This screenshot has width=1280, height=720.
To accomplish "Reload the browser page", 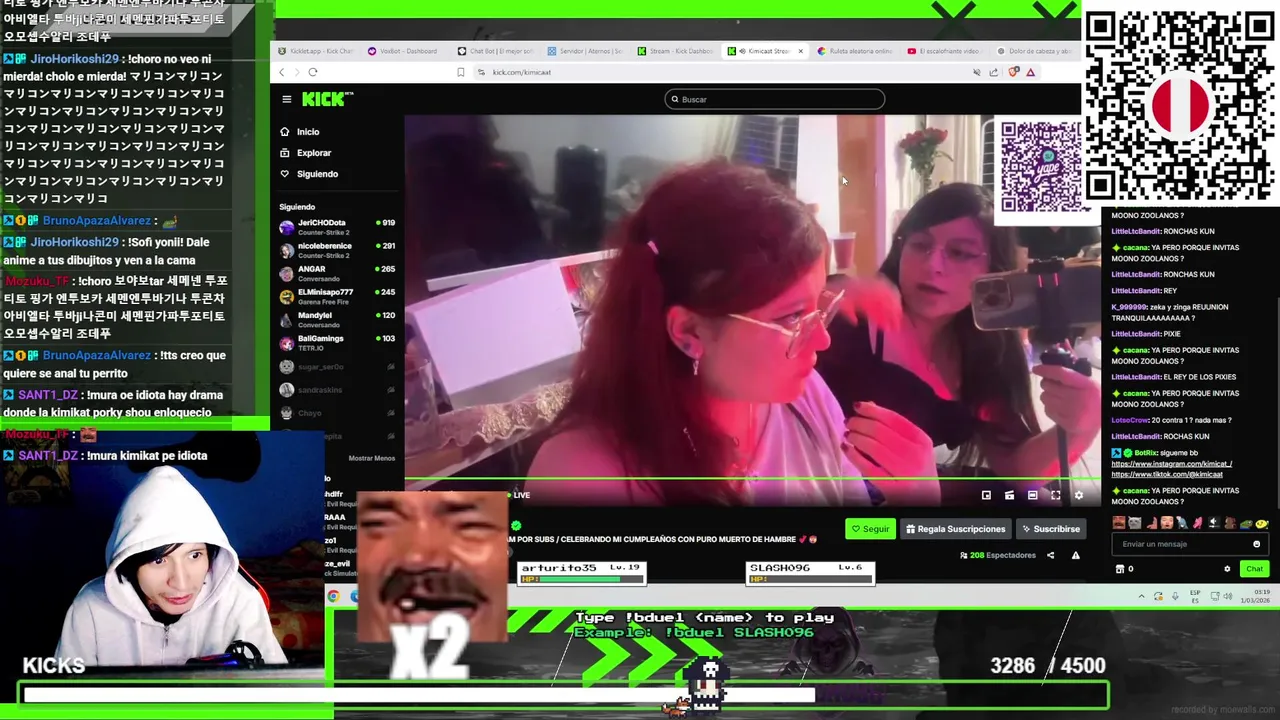I will point(313,72).
